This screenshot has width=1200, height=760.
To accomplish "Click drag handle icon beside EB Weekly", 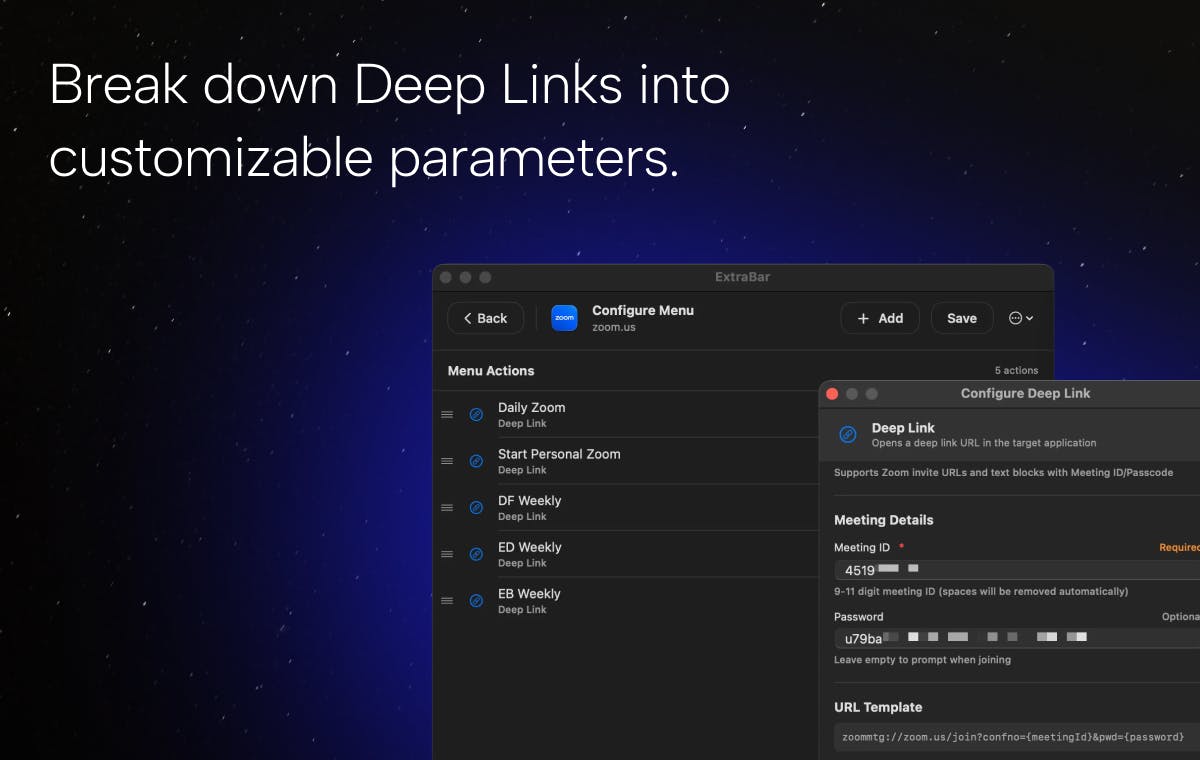I will pyautogui.click(x=447, y=601).
